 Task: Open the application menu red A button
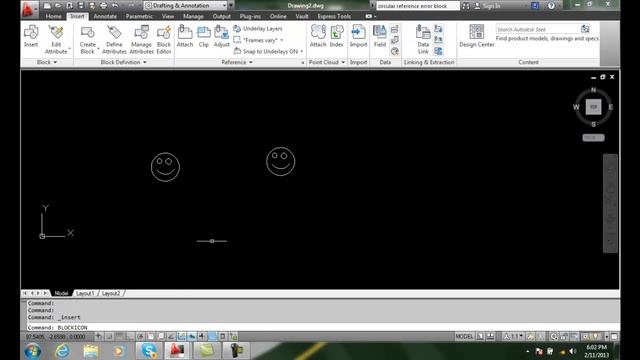28,9
